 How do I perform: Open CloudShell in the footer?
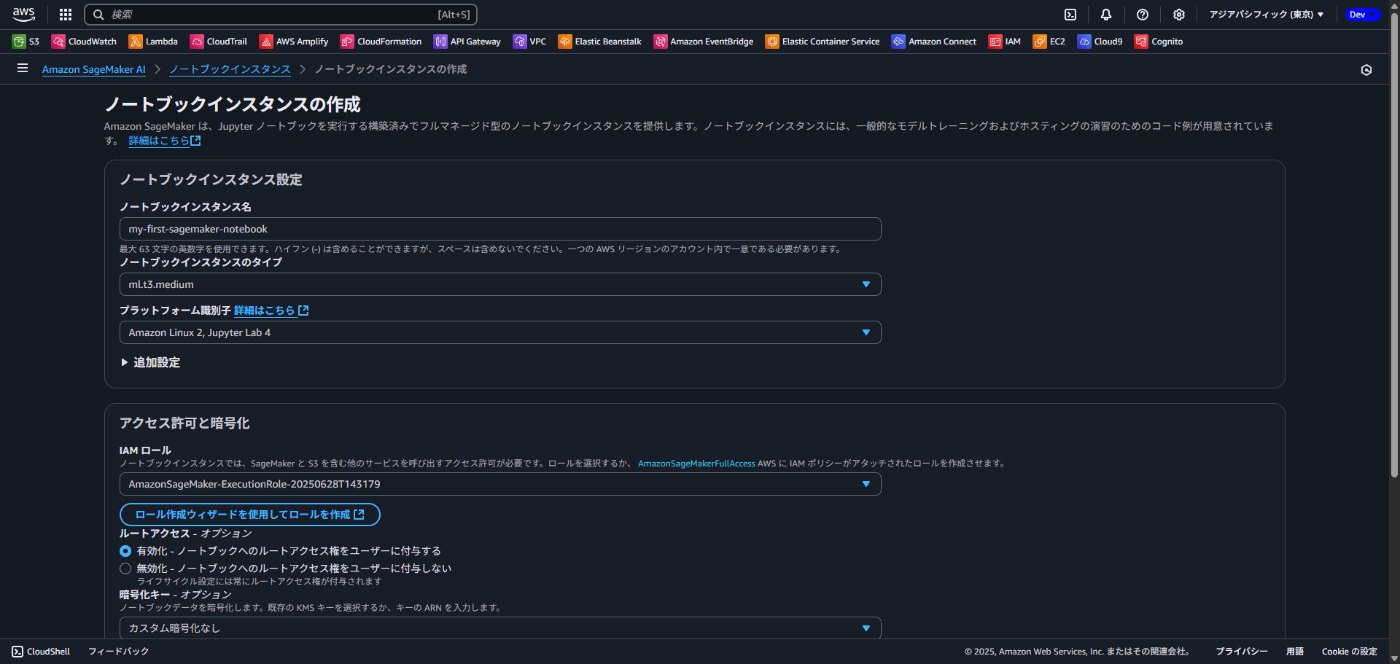(41, 651)
